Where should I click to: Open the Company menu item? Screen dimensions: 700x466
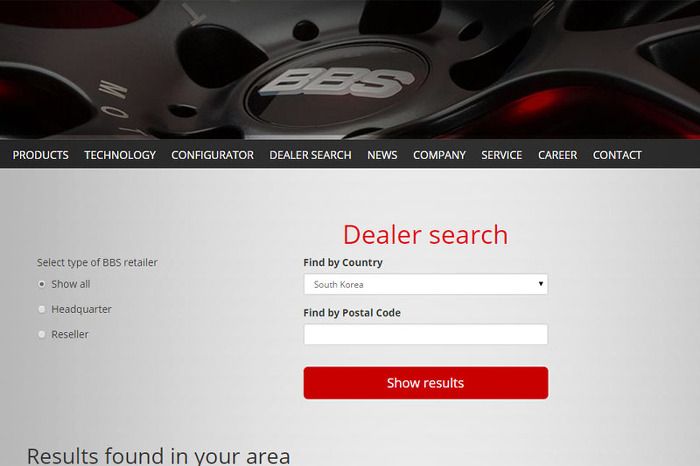point(439,155)
